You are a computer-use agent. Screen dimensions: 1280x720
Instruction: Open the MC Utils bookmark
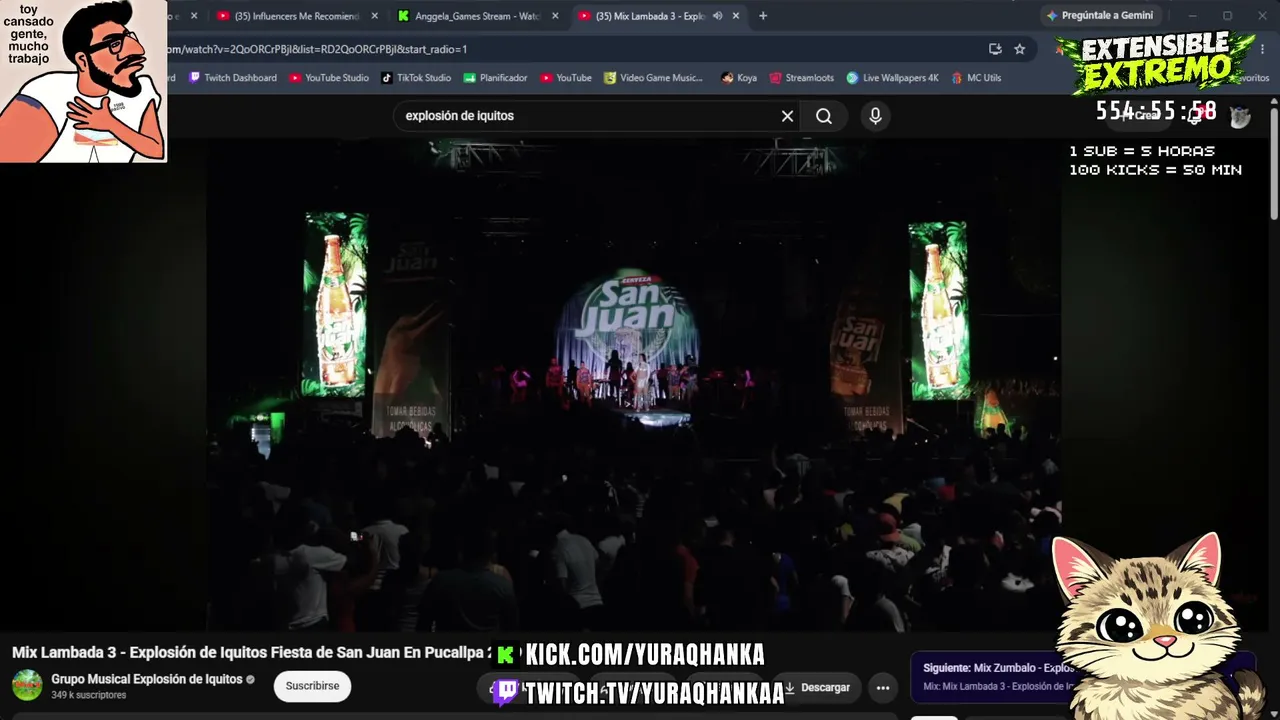coord(976,78)
